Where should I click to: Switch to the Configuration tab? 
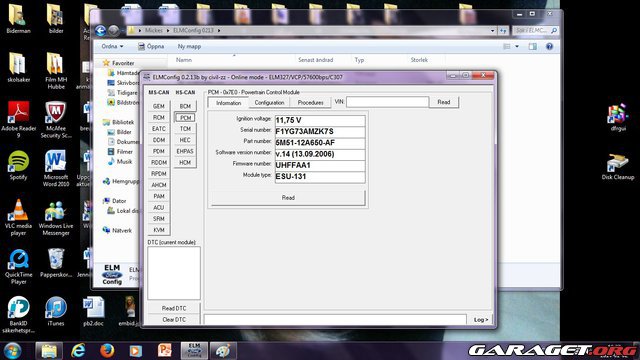269,102
